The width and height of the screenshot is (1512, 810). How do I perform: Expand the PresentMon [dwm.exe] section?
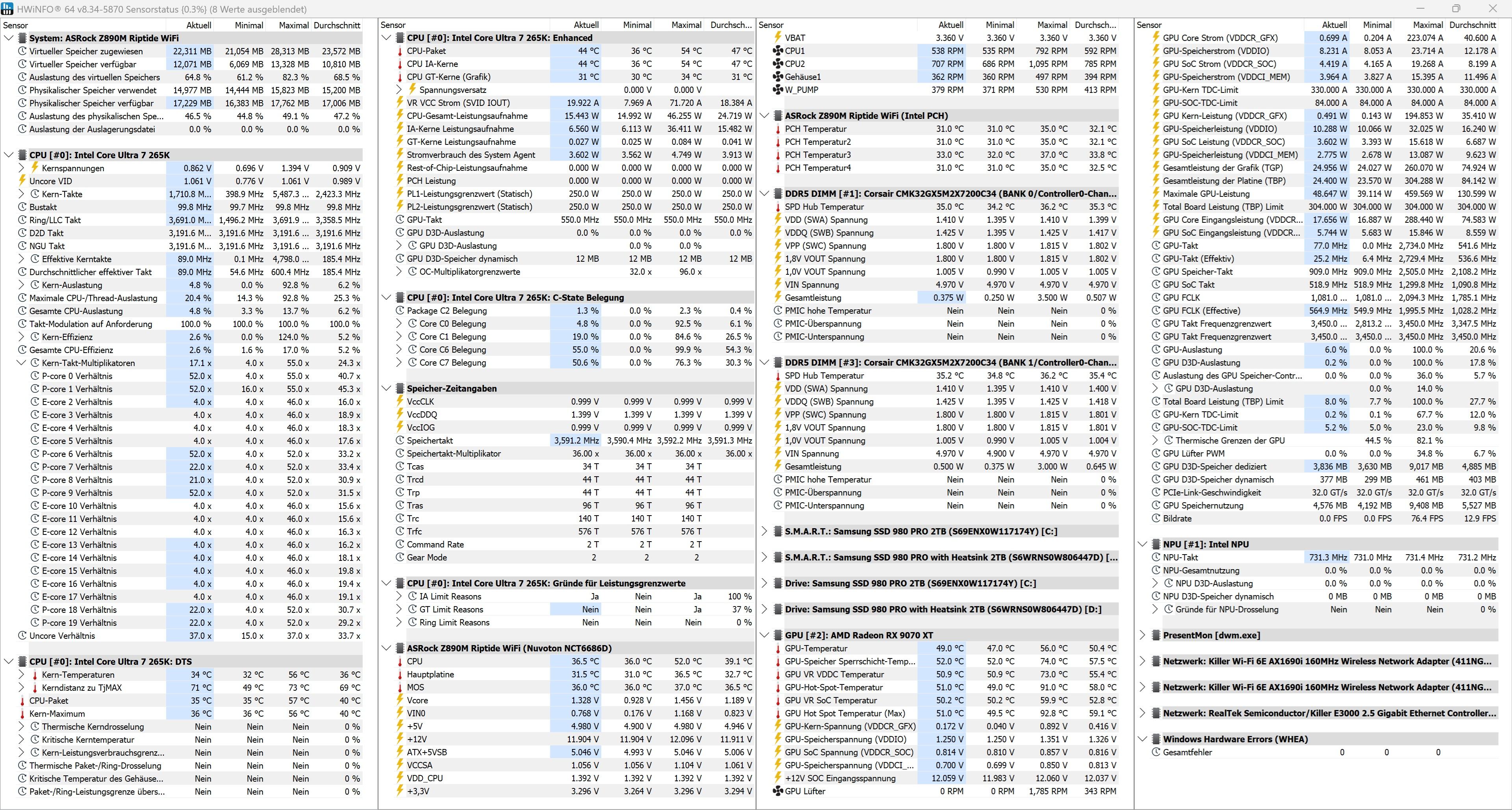(x=1142, y=635)
